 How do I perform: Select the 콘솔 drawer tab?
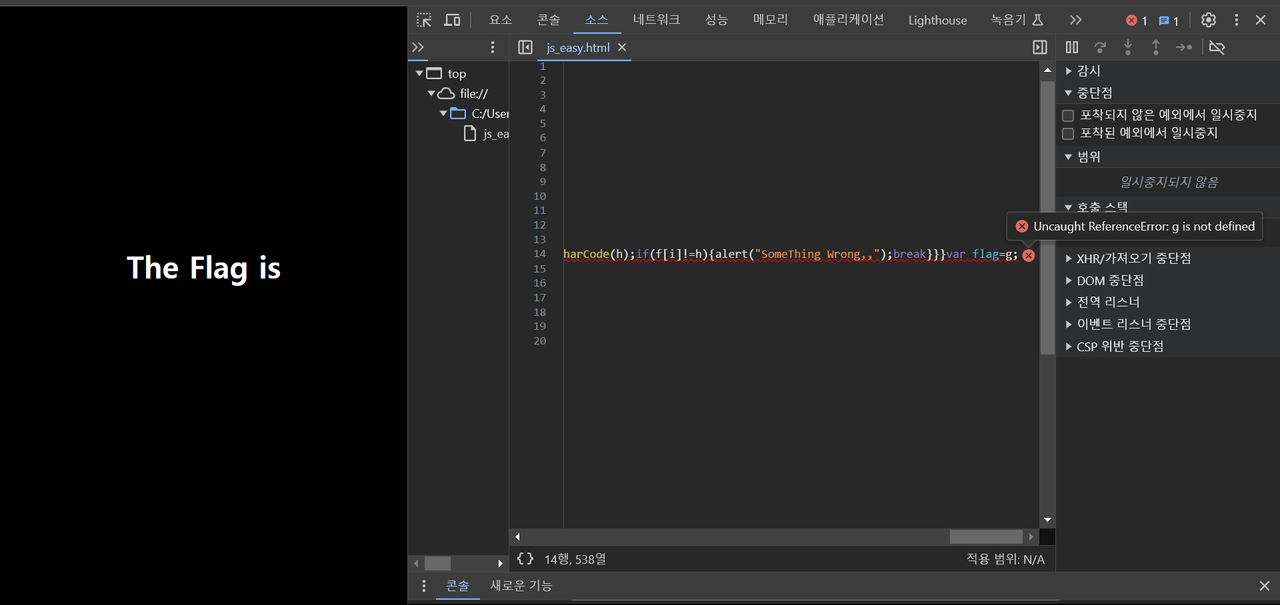click(x=457, y=586)
